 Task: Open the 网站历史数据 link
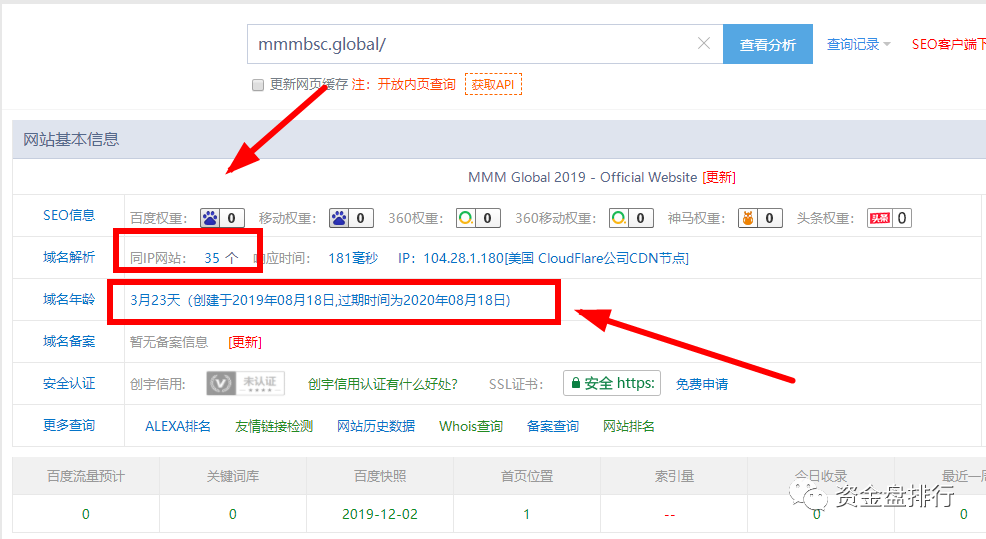pyautogui.click(x=376, y=426)
